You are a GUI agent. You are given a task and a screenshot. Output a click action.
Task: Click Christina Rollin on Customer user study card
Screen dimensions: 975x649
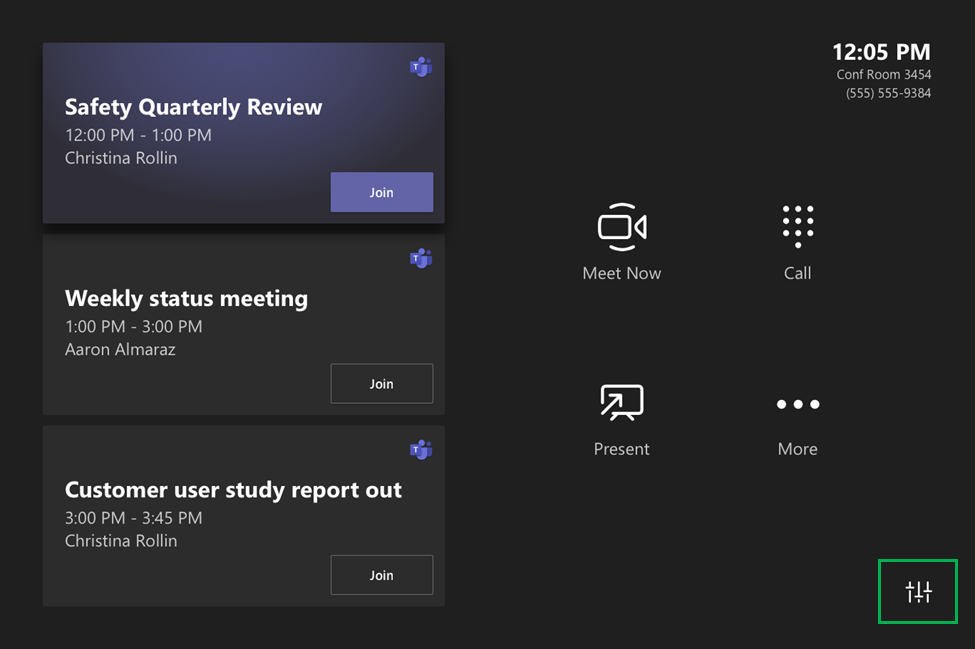pos(121,541)
